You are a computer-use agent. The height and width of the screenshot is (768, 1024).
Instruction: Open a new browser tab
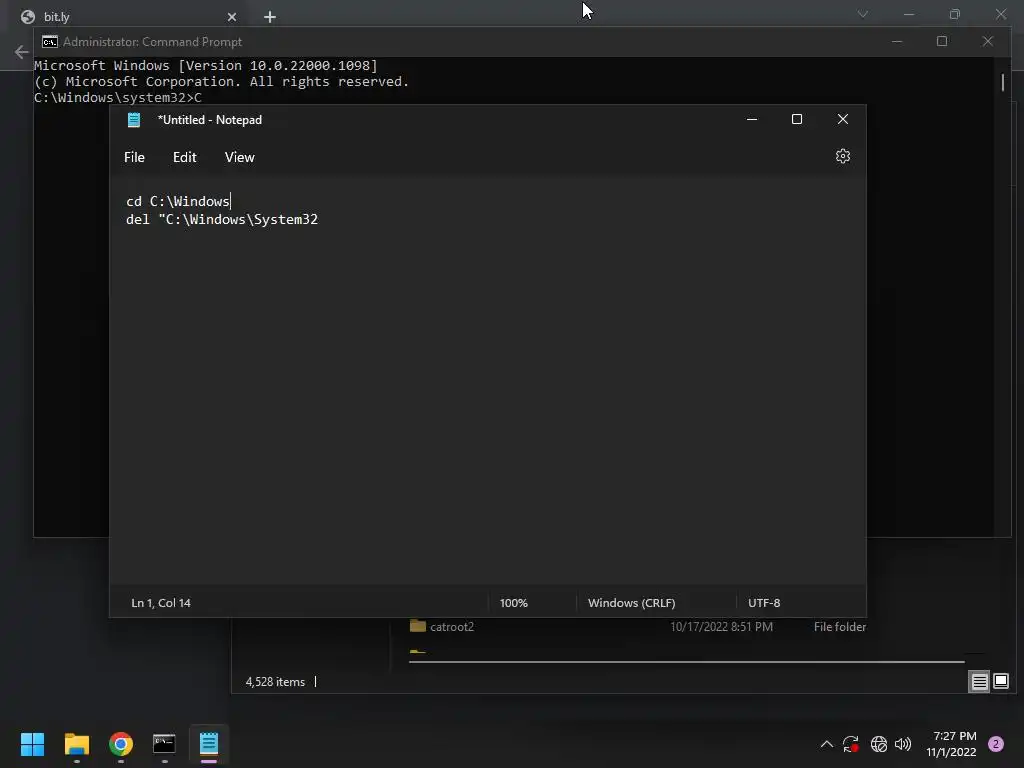tap(270, 17)
